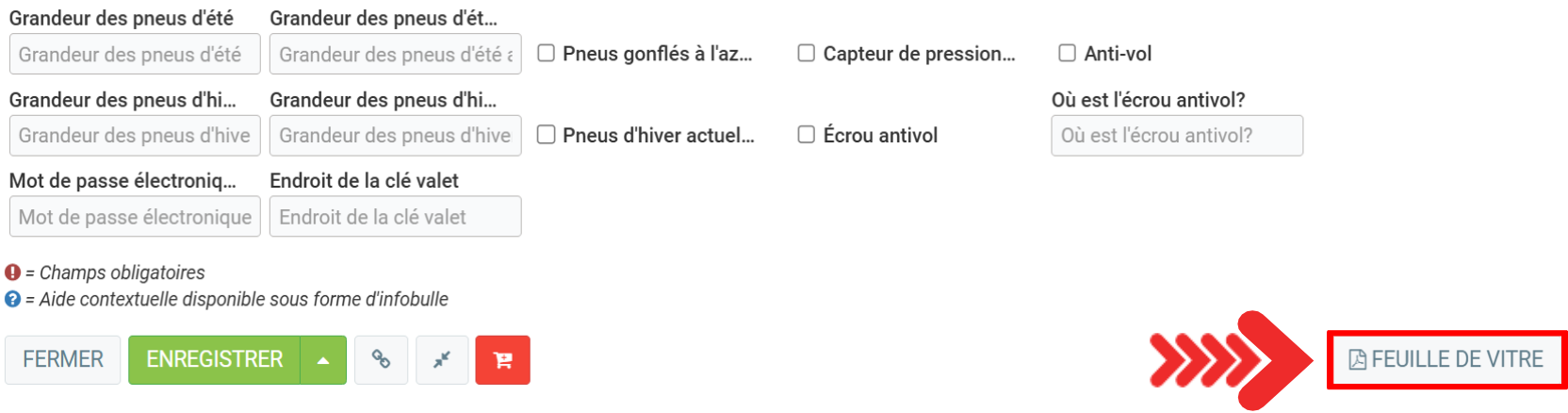Screen dimensions: 1568x413
Task: Click the second summer tire size field
Action: click(395, 55)
